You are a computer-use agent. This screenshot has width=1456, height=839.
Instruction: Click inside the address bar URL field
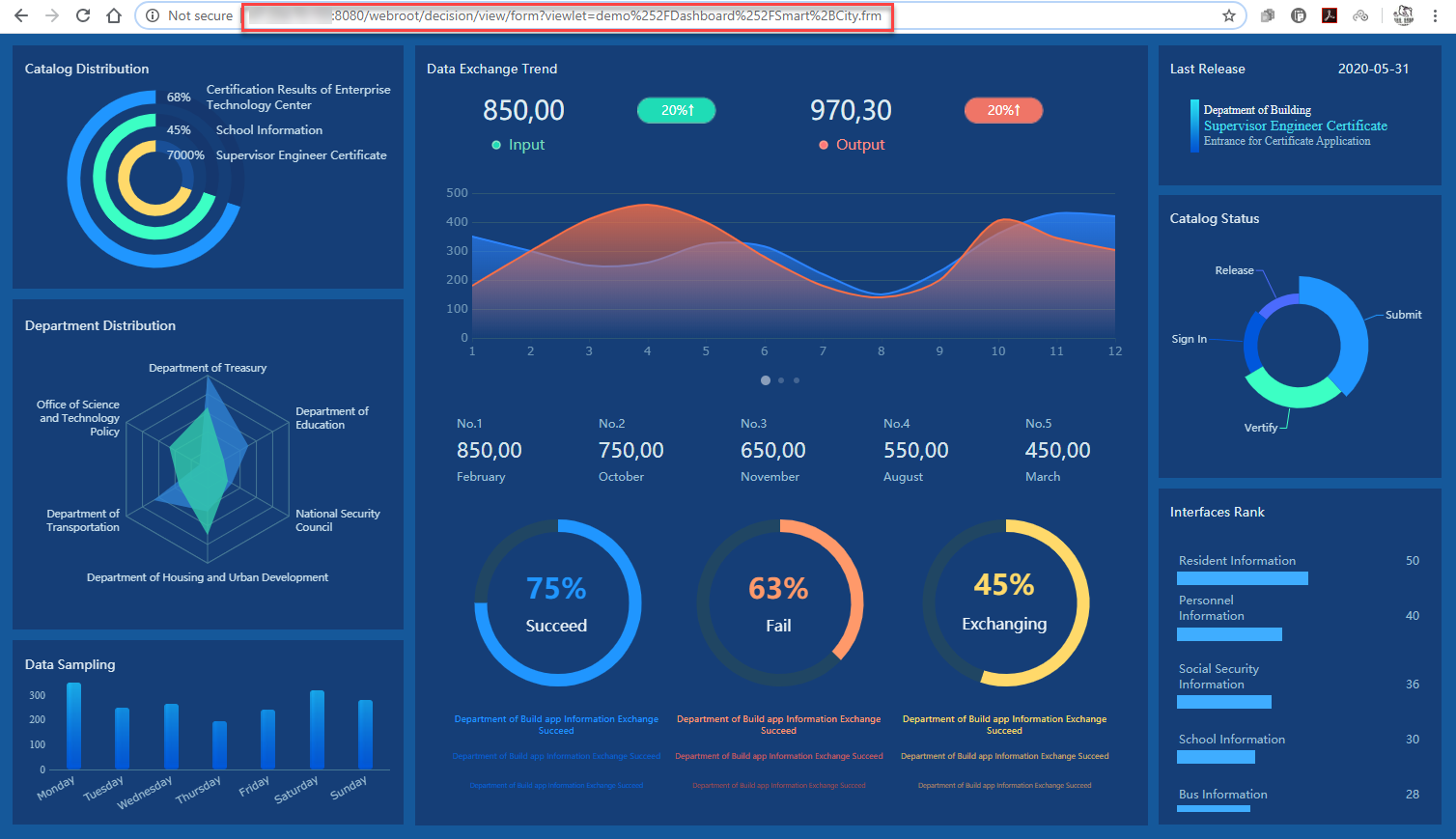click(568, 15)
